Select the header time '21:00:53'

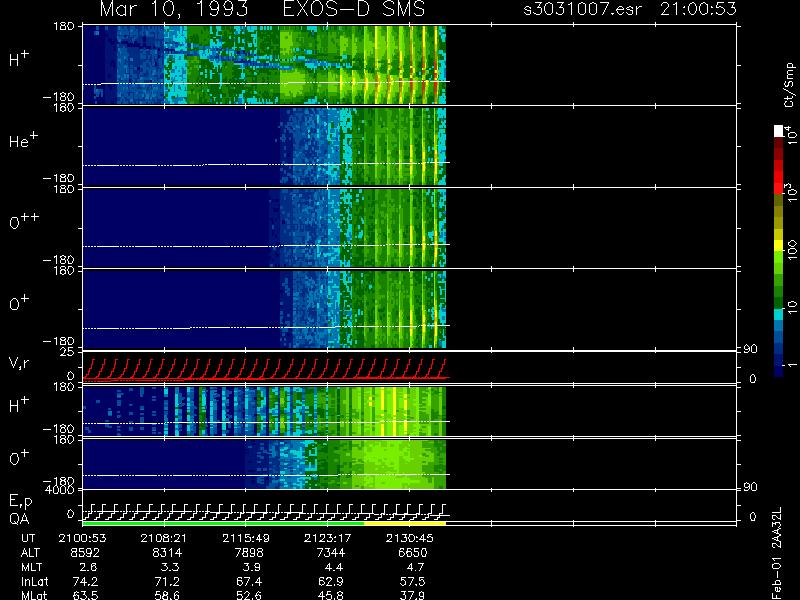(x=698, y=9)
